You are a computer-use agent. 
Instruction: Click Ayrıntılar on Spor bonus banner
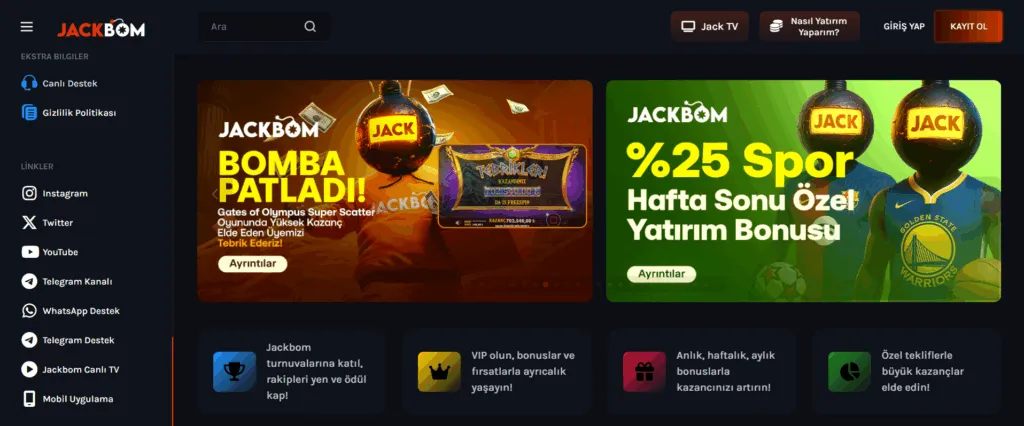(x=661, y=274)
